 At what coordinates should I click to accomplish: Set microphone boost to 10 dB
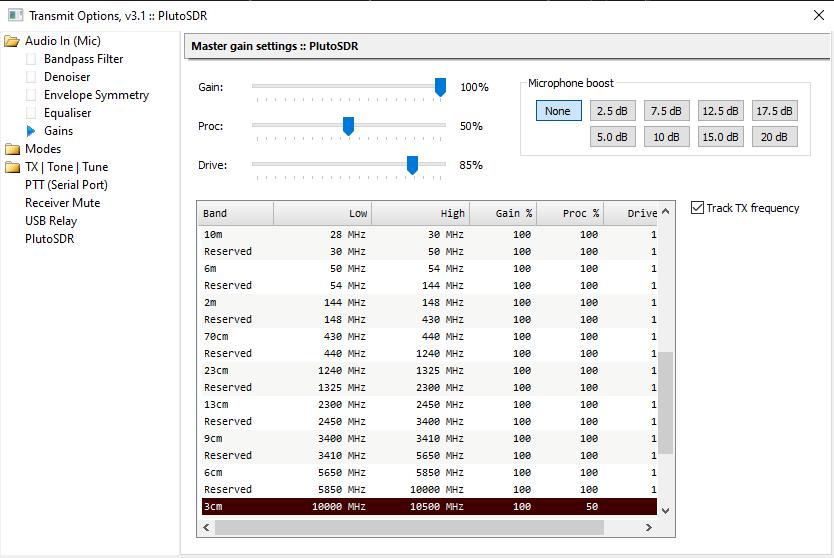click(x=666, y=137)
